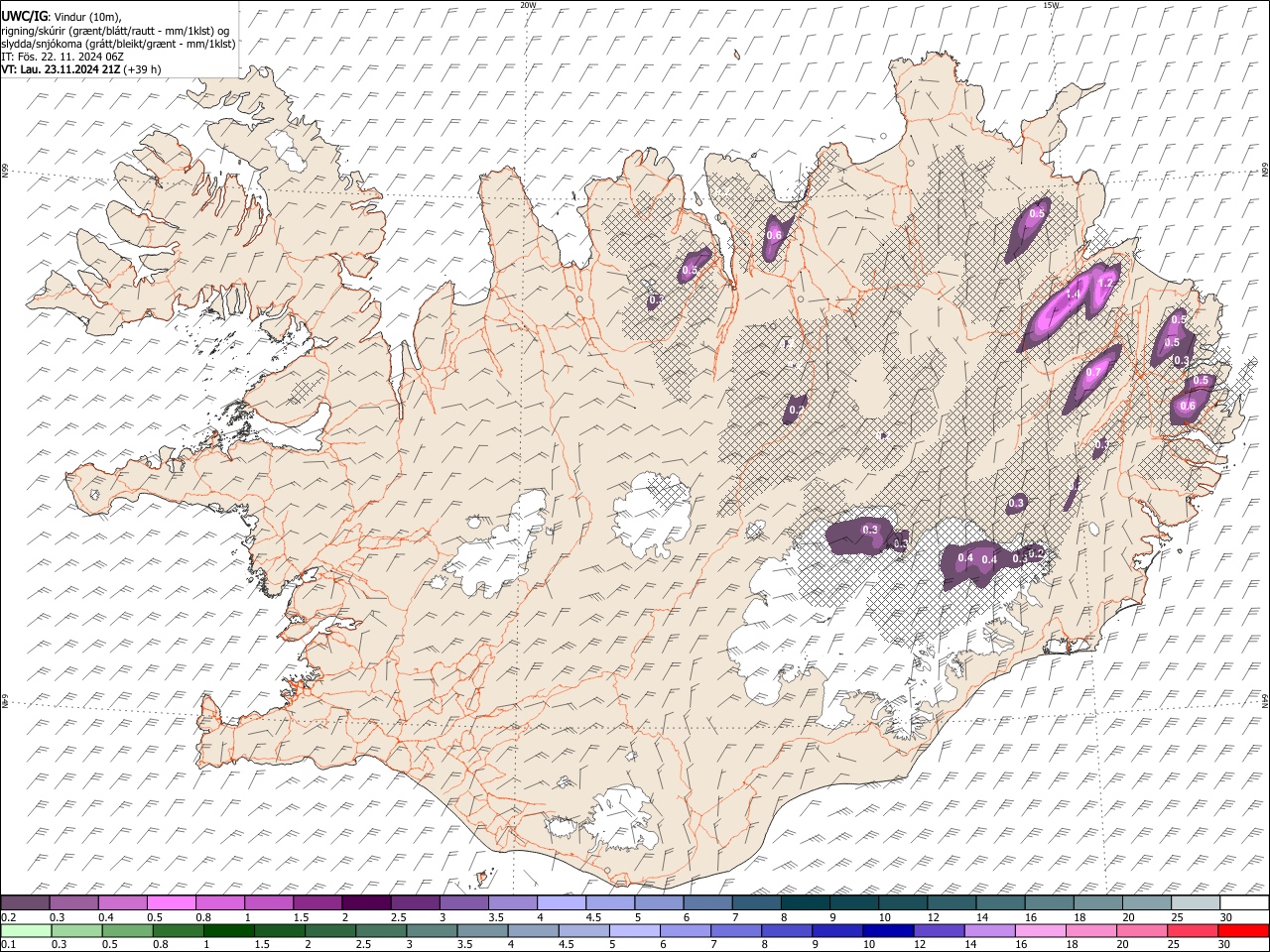Select the 'Vindur (10m)' header text
This screenshot has width=1270, height=952.
coord(88,17)
